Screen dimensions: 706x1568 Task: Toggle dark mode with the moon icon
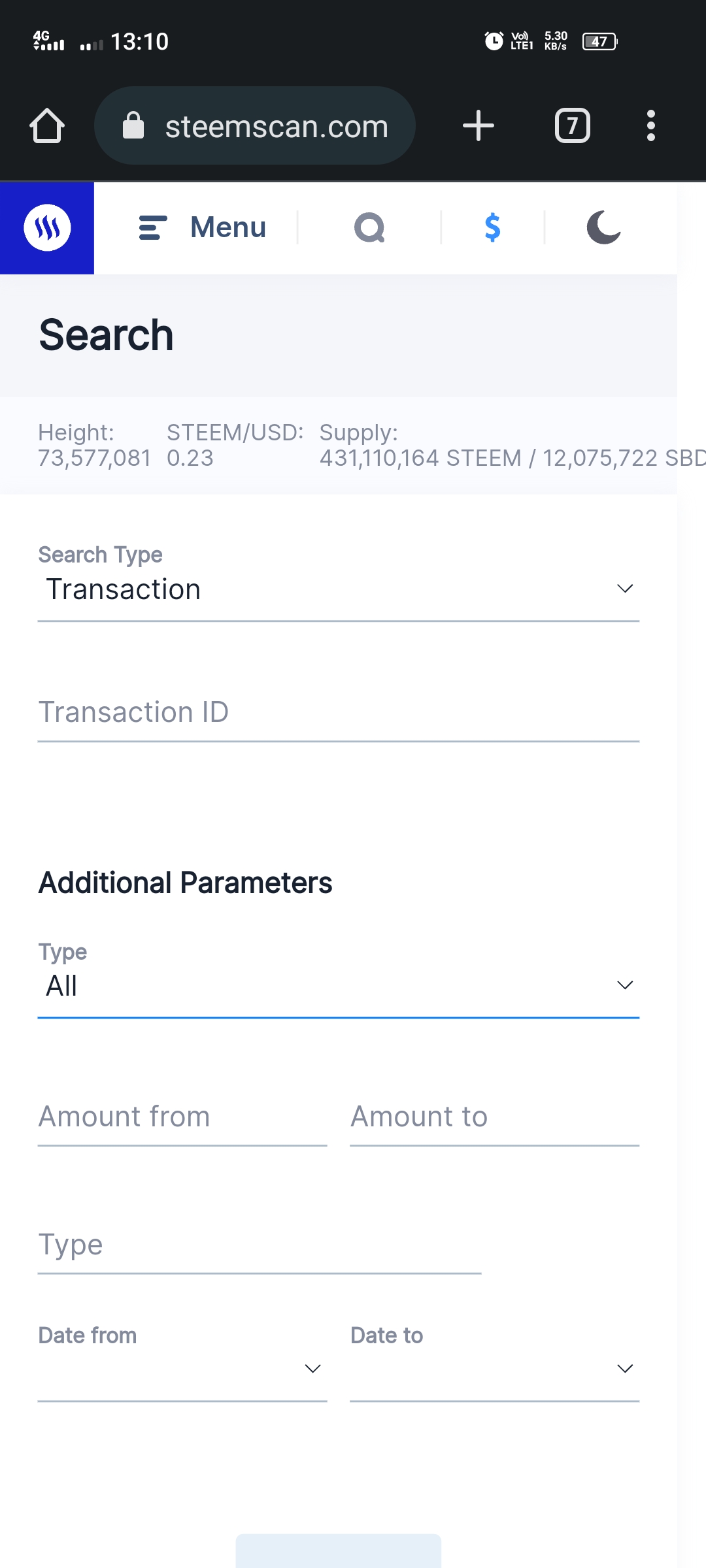tap(603, 227)
